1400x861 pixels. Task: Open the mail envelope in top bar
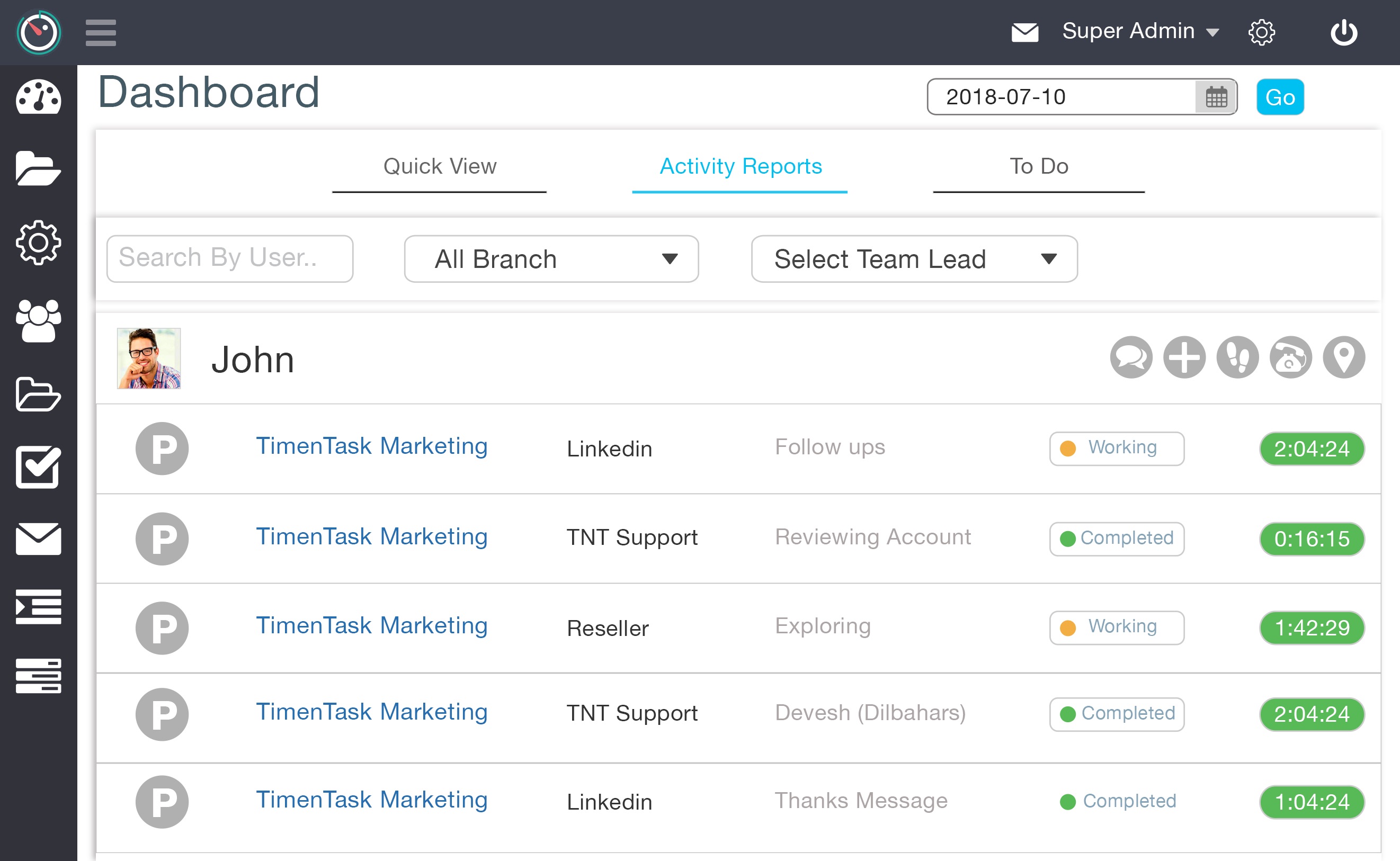(1024, 32)
